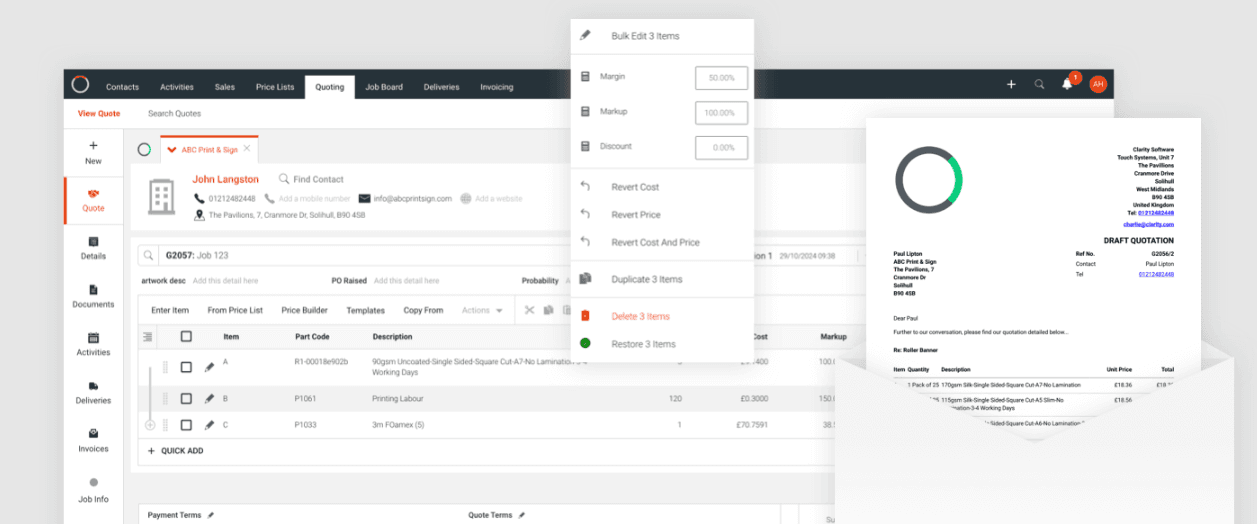Select Bulk Edit 3 Items
This screenshot has width=1257, height=524.
point(645,36)
